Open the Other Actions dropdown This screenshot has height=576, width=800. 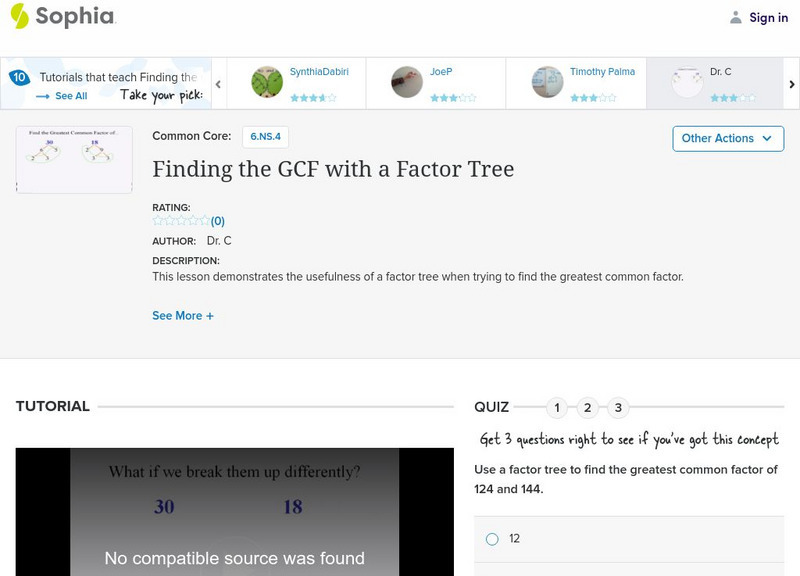[728, 138]
